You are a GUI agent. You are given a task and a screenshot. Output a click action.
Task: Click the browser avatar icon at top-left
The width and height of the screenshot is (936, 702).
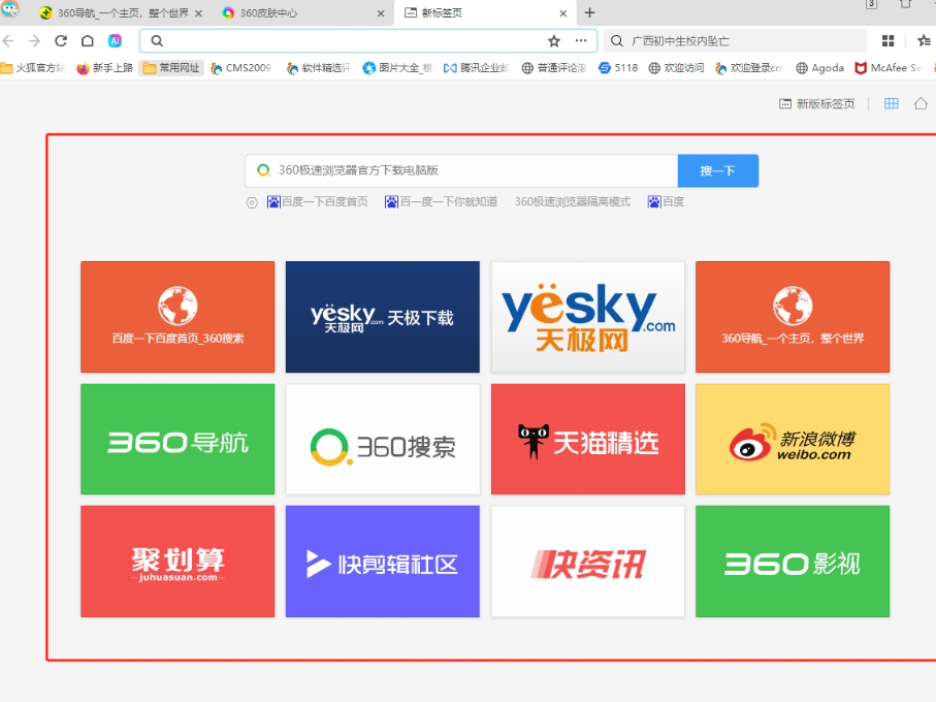coord(10,8)
